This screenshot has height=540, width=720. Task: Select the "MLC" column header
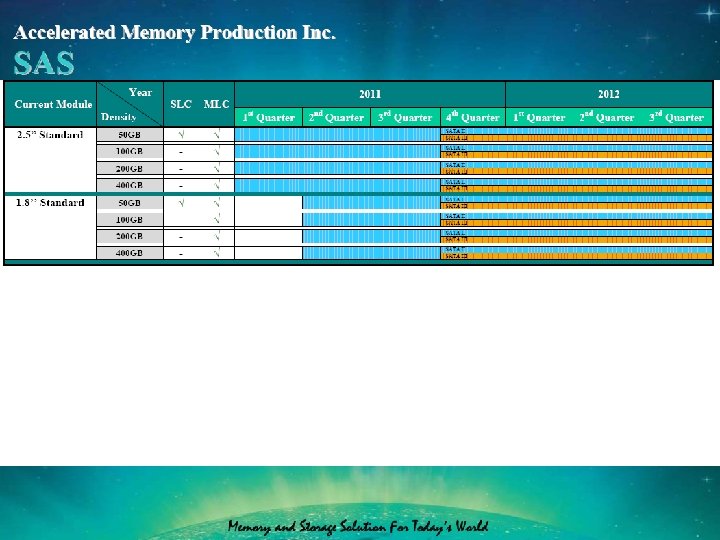(216, 104)
